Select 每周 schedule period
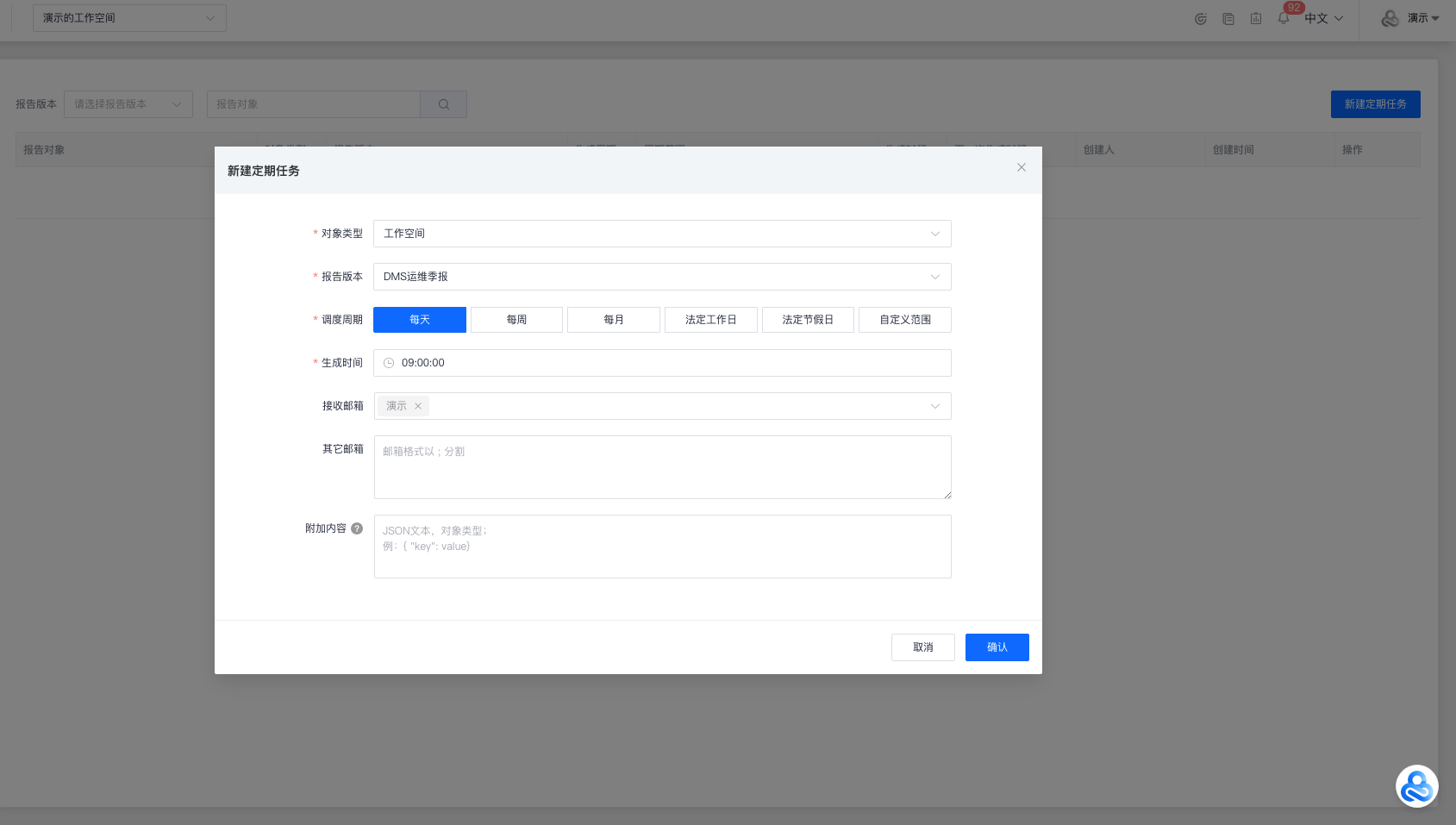The width and height of the screenshot is (1456, 825). click(x=516, y=320)
